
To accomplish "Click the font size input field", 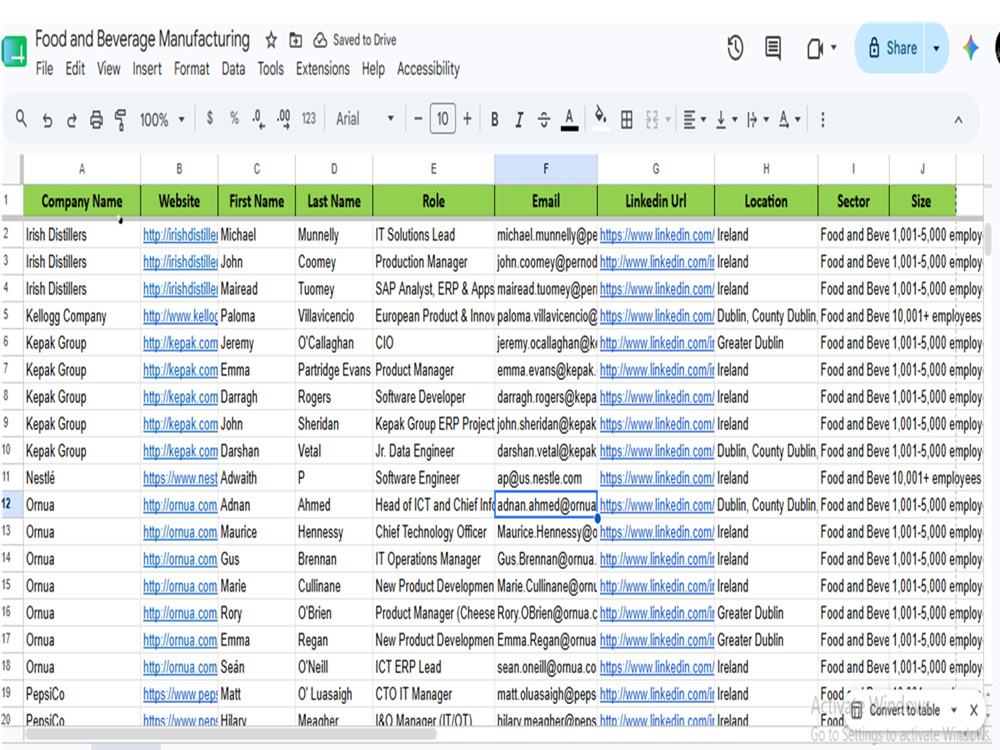I will point(443,119).
